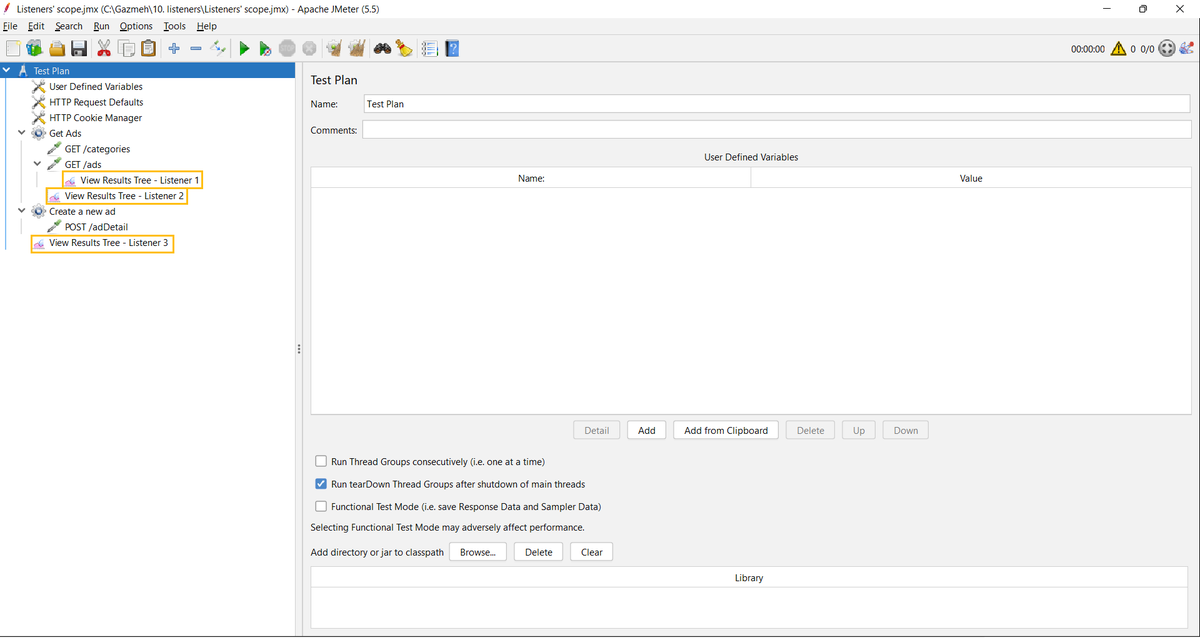Screen dimensions: 1200x638
Task: Click the variables table Down button
Action: tap(906, 430)
